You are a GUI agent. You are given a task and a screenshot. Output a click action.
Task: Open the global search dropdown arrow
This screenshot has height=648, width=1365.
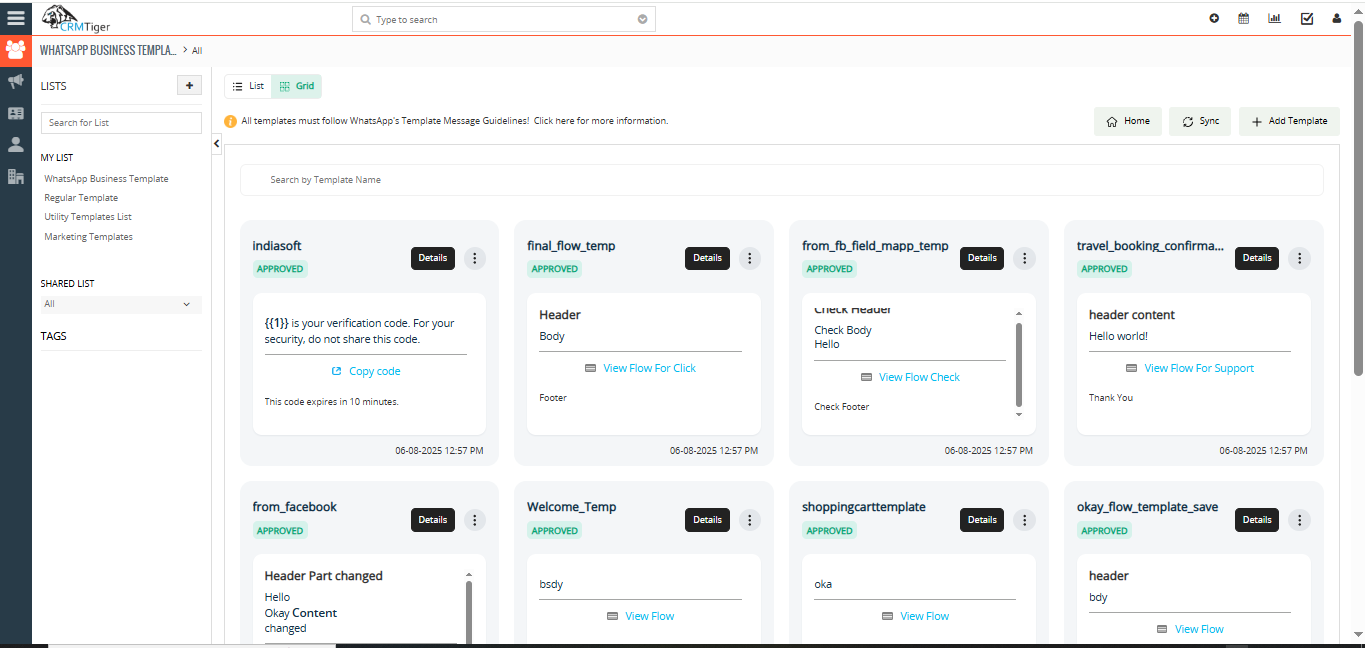click(643, 19)
